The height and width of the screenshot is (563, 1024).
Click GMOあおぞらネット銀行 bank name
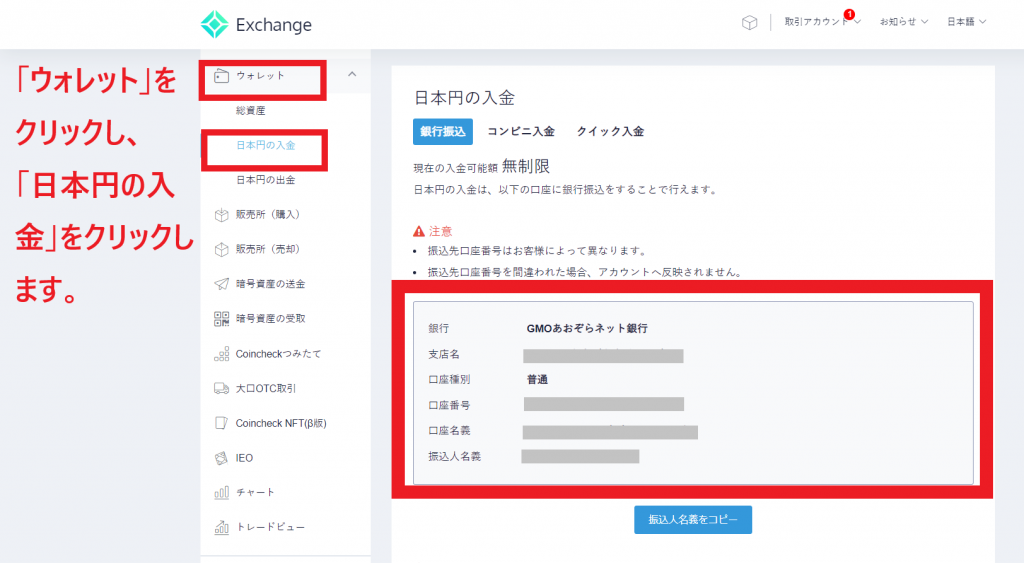587,328
